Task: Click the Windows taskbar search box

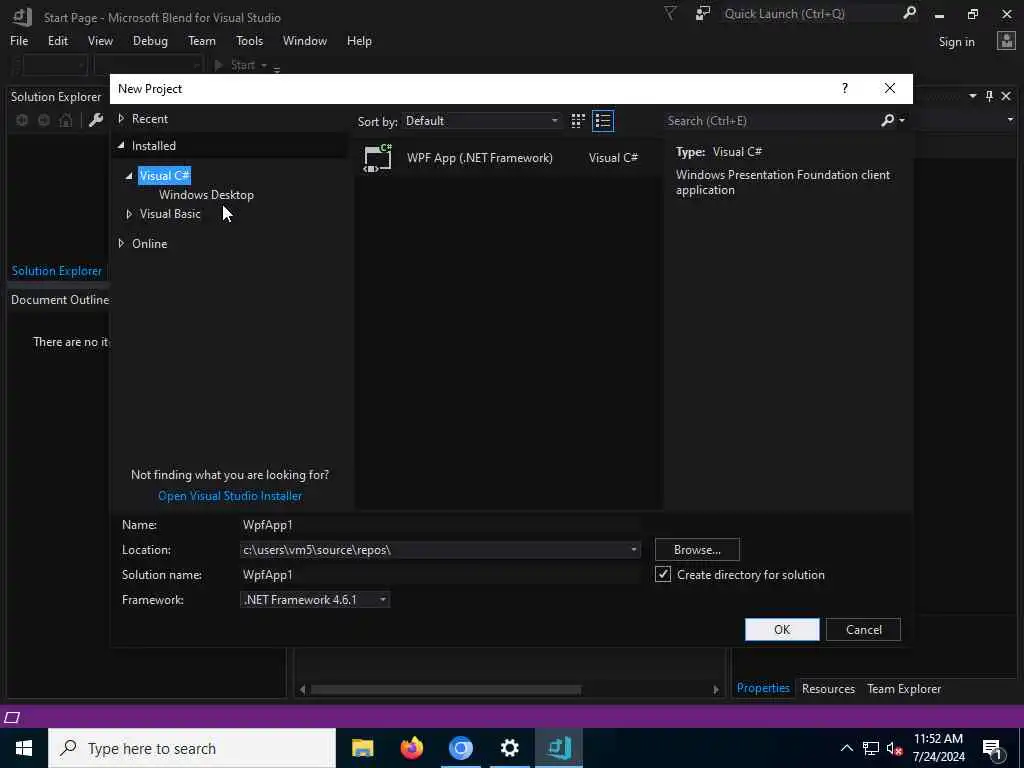Action: 192,748
